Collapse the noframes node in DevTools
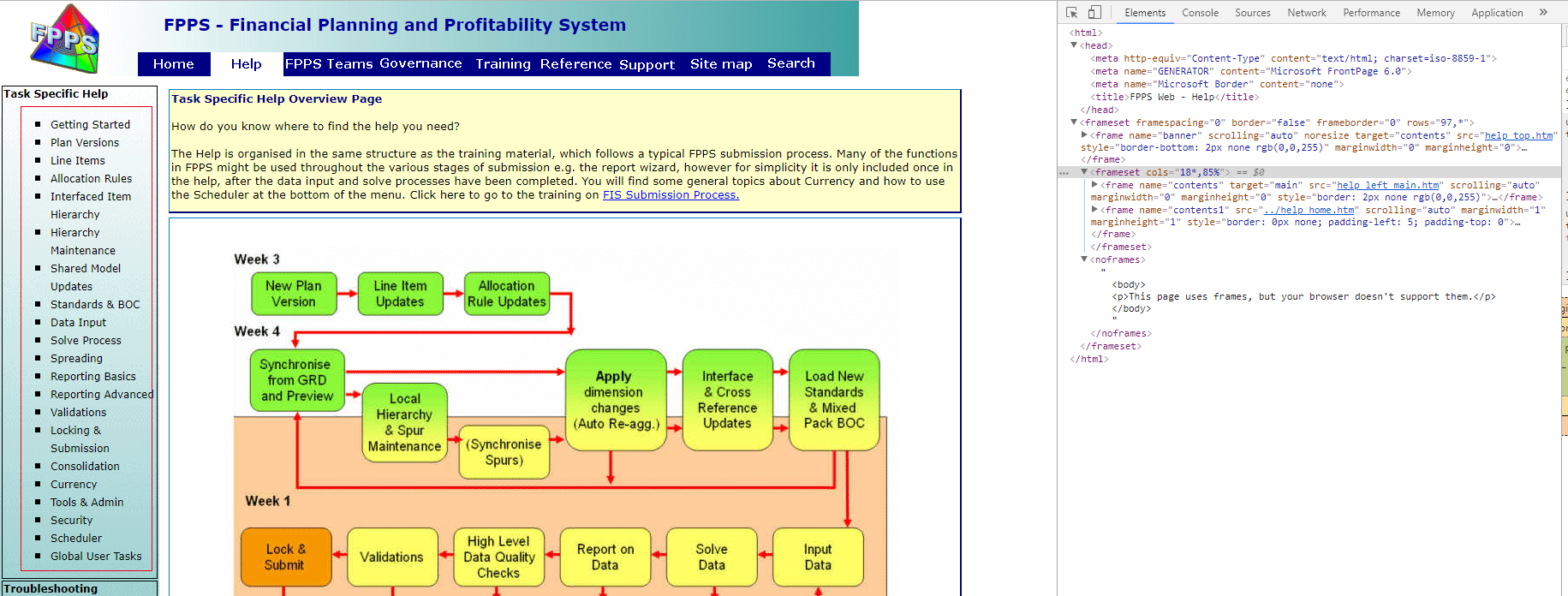Image resolution: width=1568 pixels, height=596 pixels. pyautogui.click(x=1084, y=259)
